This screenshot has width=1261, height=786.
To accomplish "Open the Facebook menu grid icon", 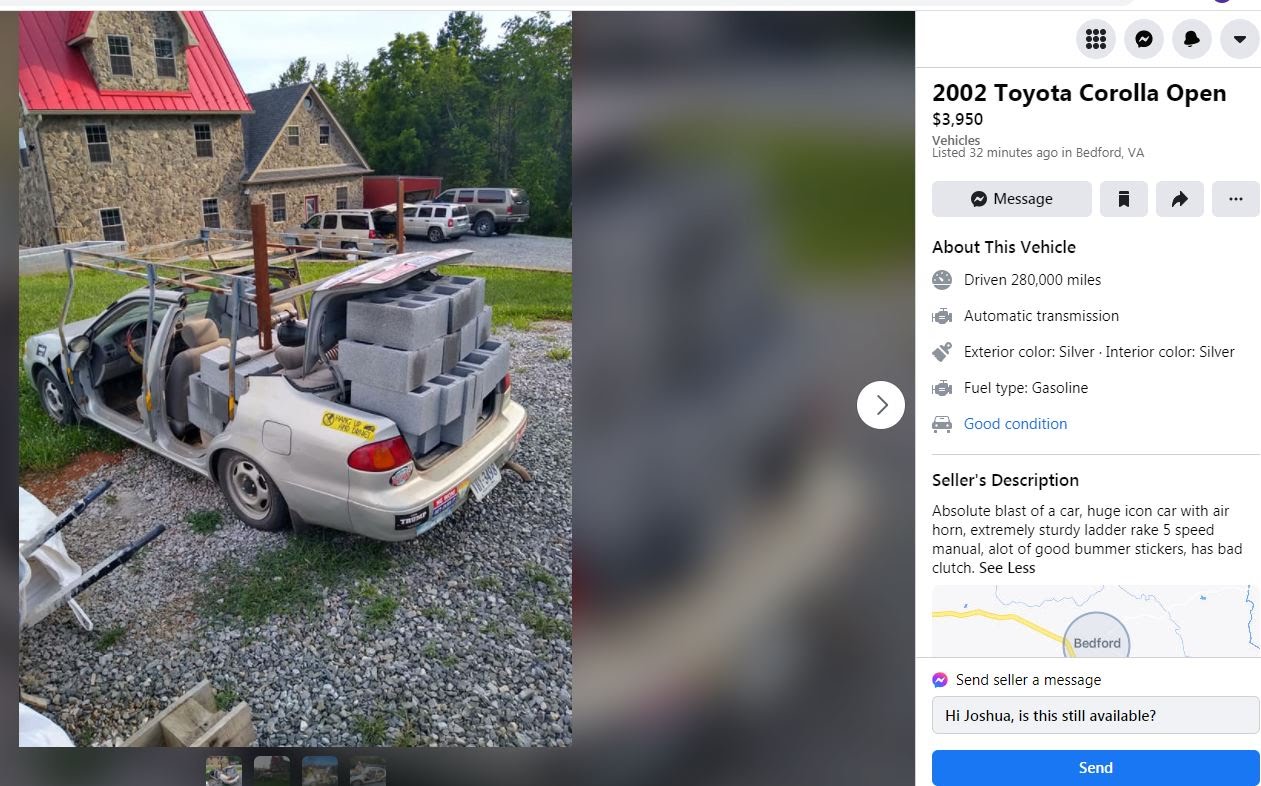I will pos(1096,39).
